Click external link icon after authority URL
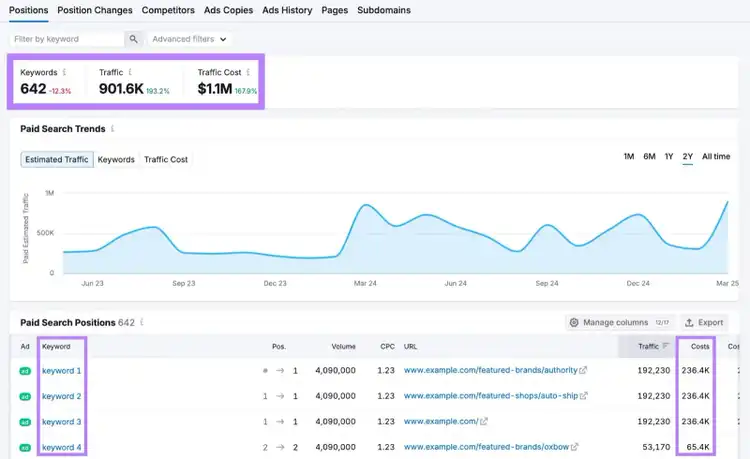Image resolution: width=750 pixels, height=459 pixels. point(583,370)
